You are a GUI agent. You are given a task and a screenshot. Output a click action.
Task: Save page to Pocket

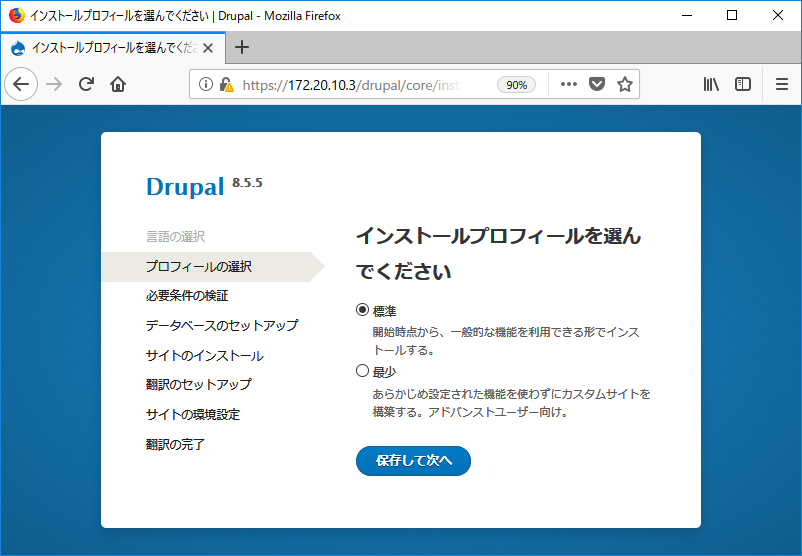(x=596, y=84)
